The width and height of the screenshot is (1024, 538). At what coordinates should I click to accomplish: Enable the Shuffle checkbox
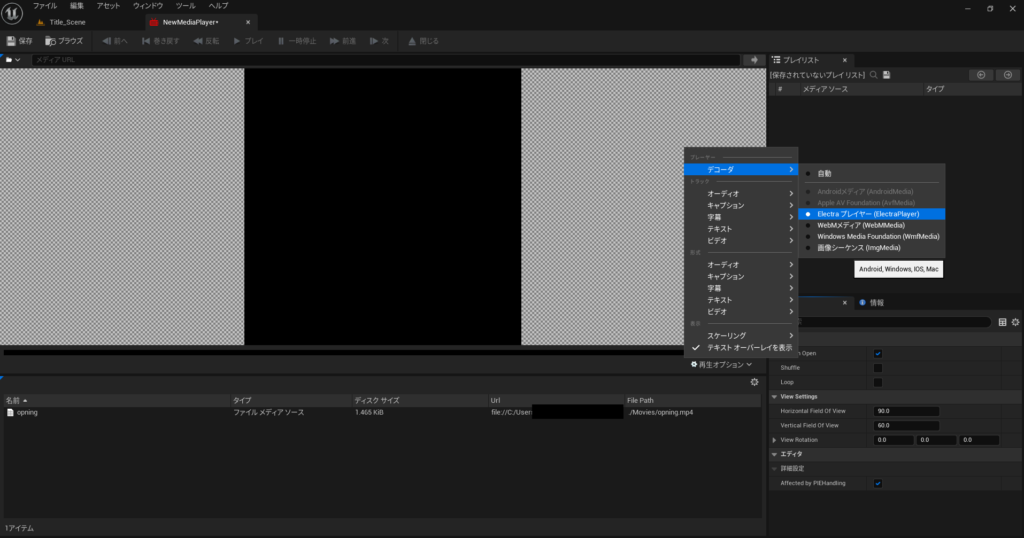point(878,368)
